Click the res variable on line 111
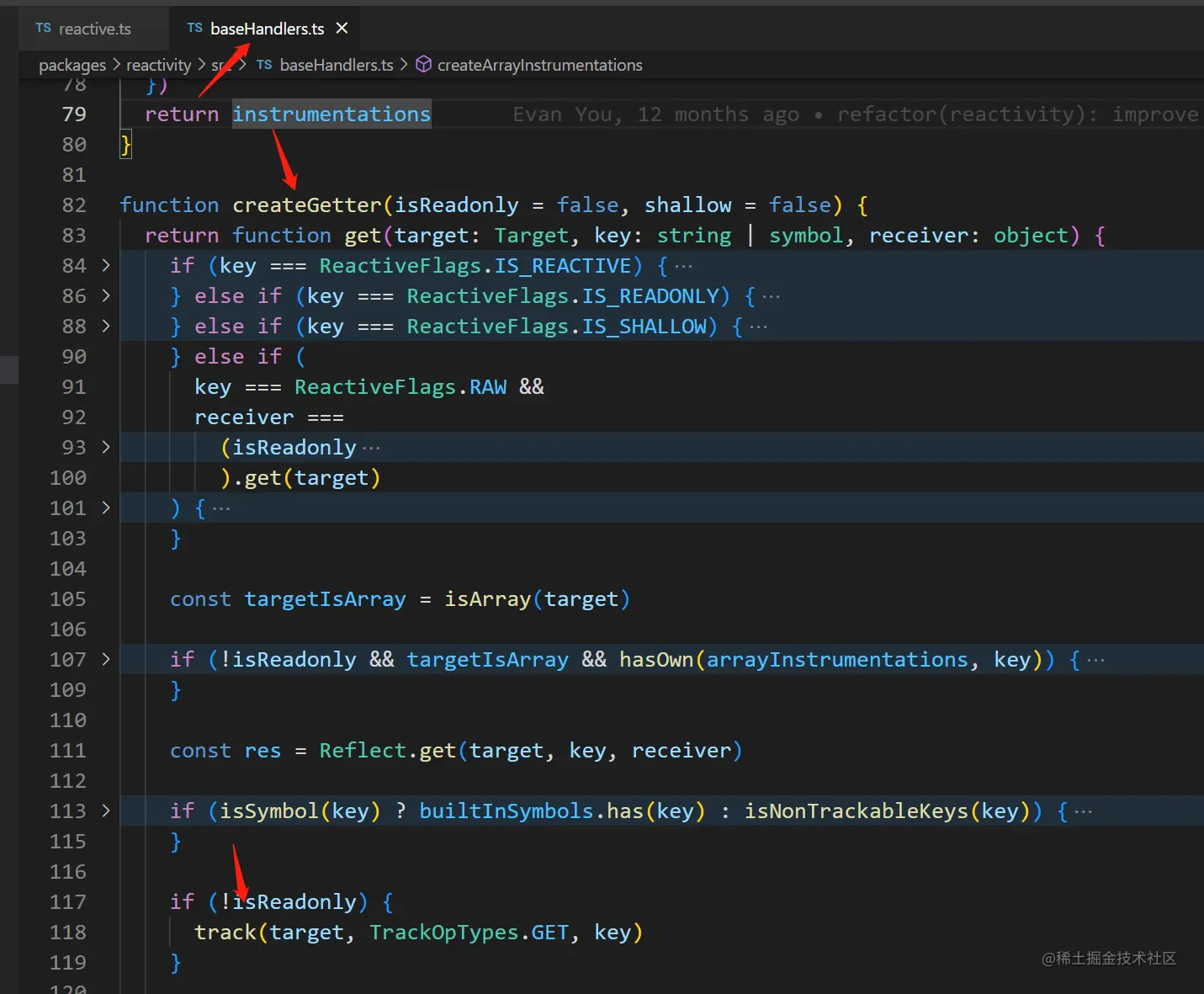The width and height of the screenshot is (1204, 994). tap(263, 750)
